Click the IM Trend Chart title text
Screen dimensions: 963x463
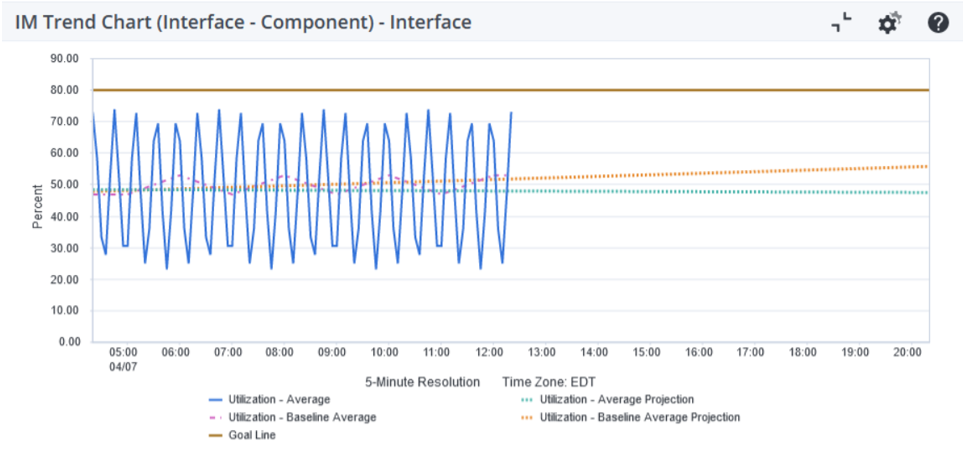click(243, 22)
